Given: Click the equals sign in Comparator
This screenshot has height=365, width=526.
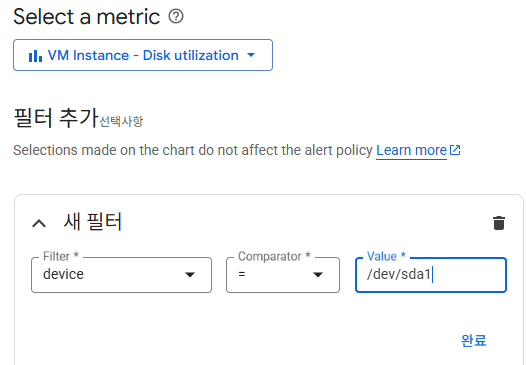Looking at the screenshot, I should [242, 274].
